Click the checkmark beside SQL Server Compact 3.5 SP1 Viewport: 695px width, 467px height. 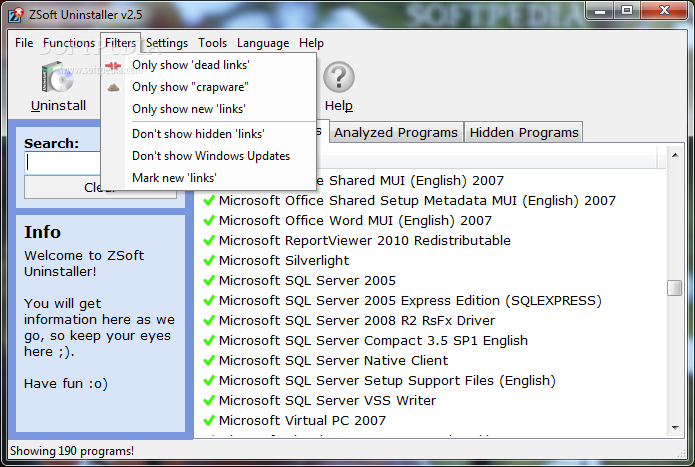coord(209,341)
